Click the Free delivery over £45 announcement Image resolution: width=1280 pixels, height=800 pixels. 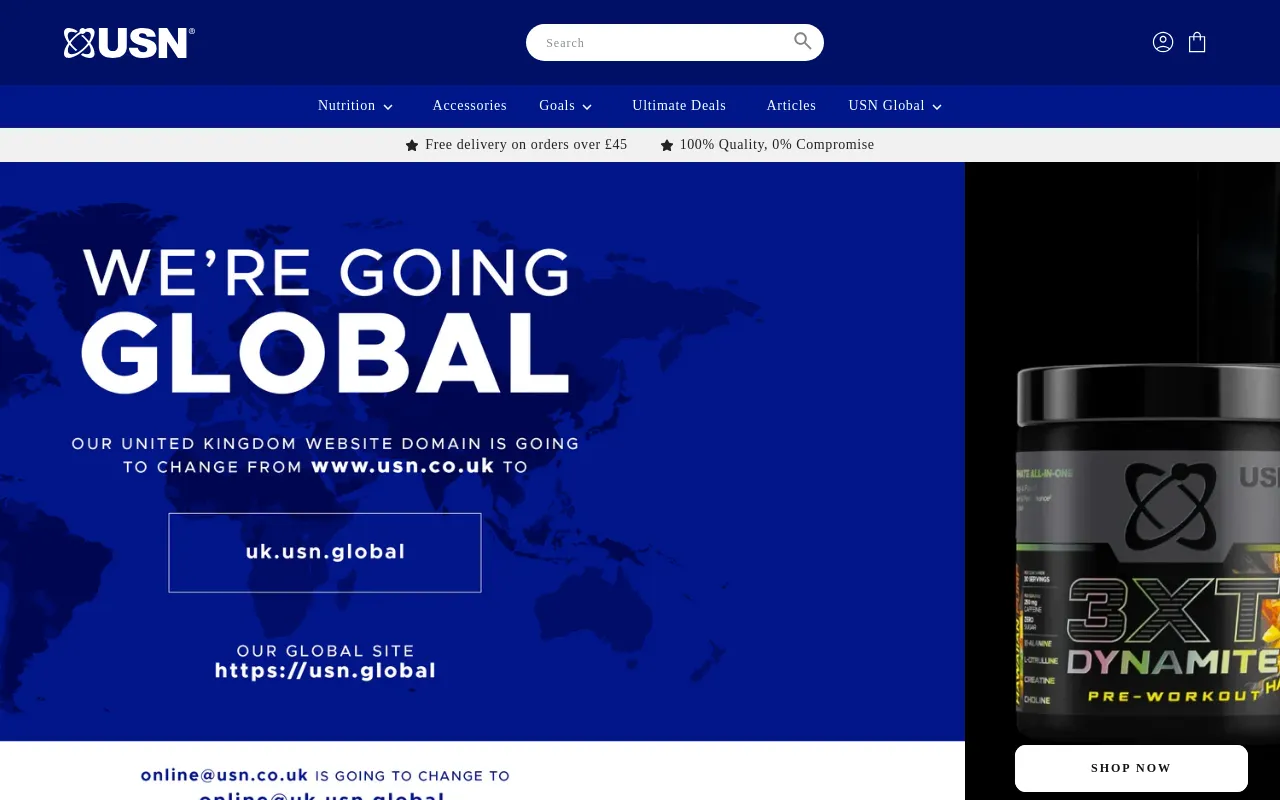(526, 145)
